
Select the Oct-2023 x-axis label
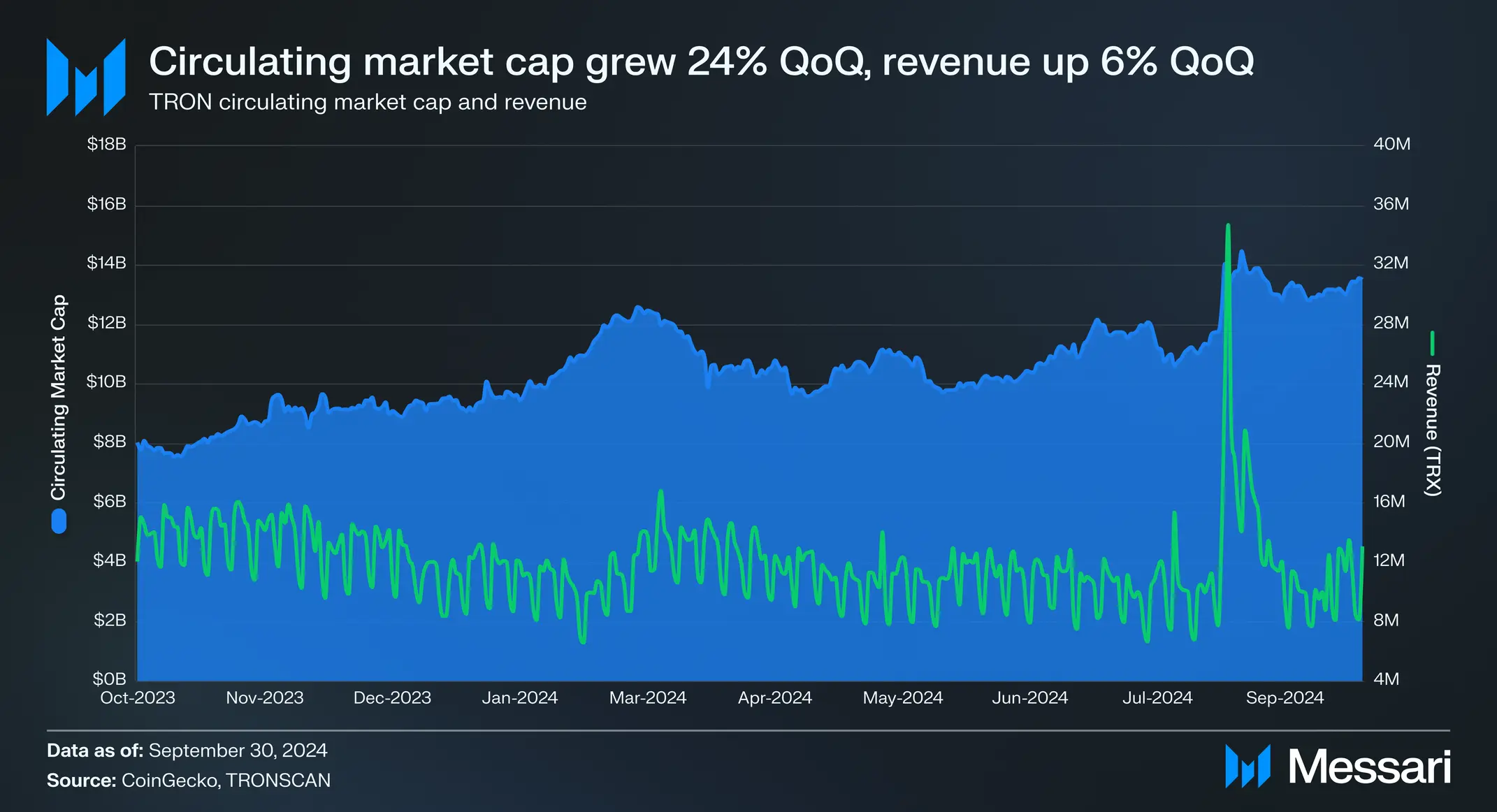(x=138, y=697)
